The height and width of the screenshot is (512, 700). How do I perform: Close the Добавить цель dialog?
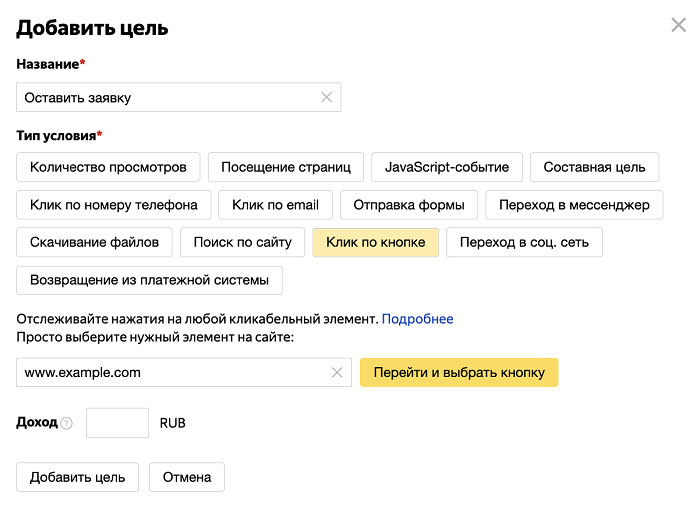[678, 25]
